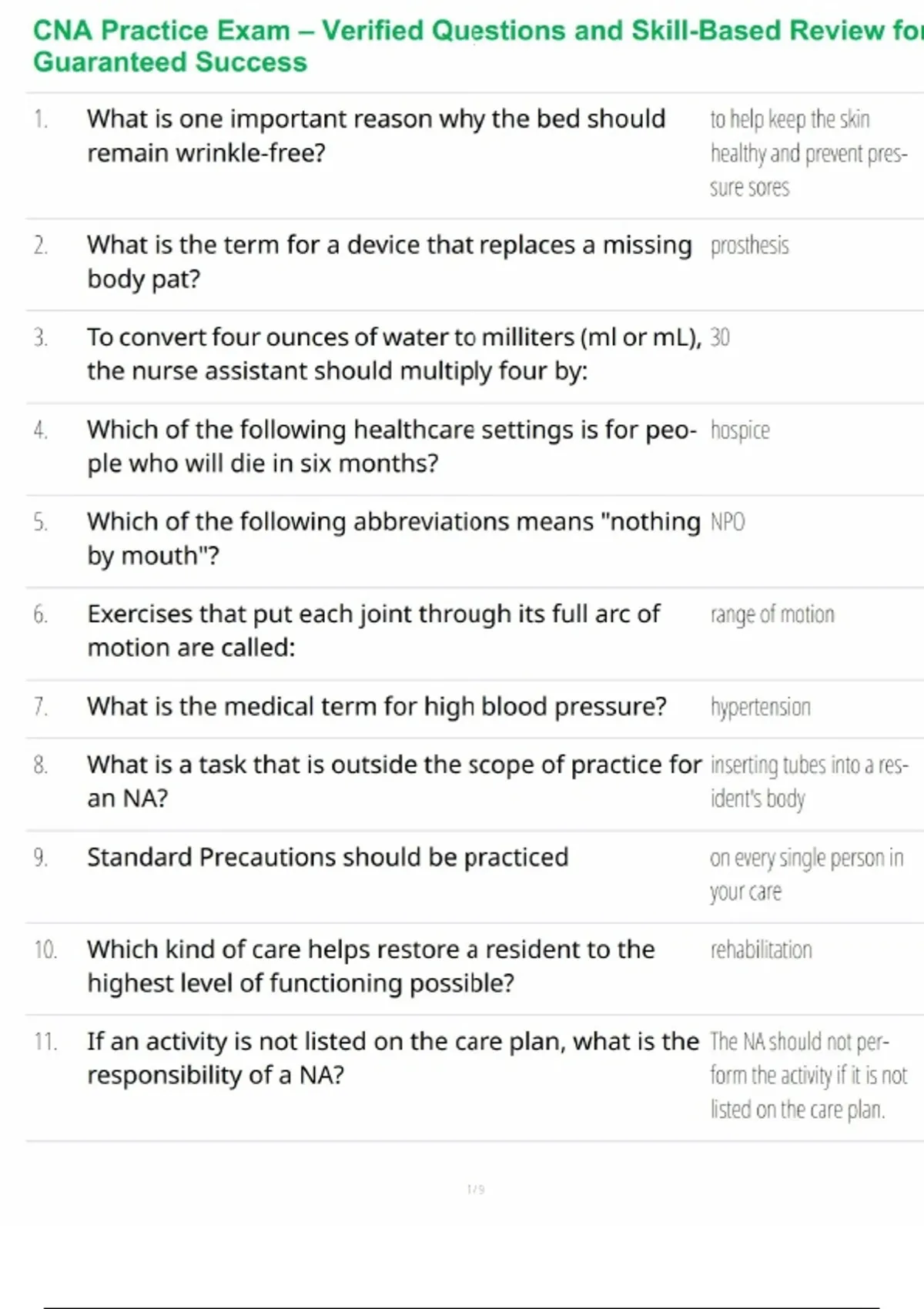Click the answer 'NPO'
The width and height of the screenshot is (924, 1309).
pyautogui.click(x=727, y=522)
